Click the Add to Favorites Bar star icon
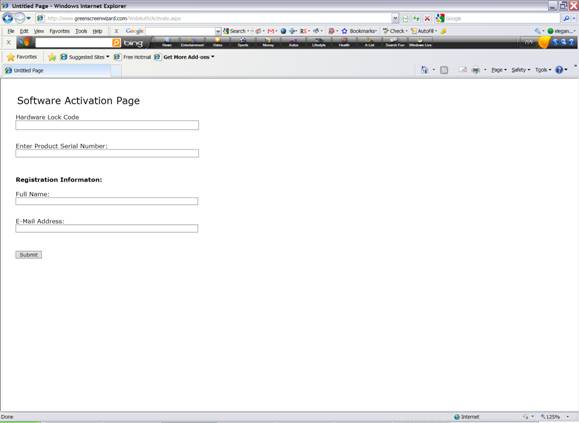Image resolution: width=579 pixels, height=423 pixels. 52,57
